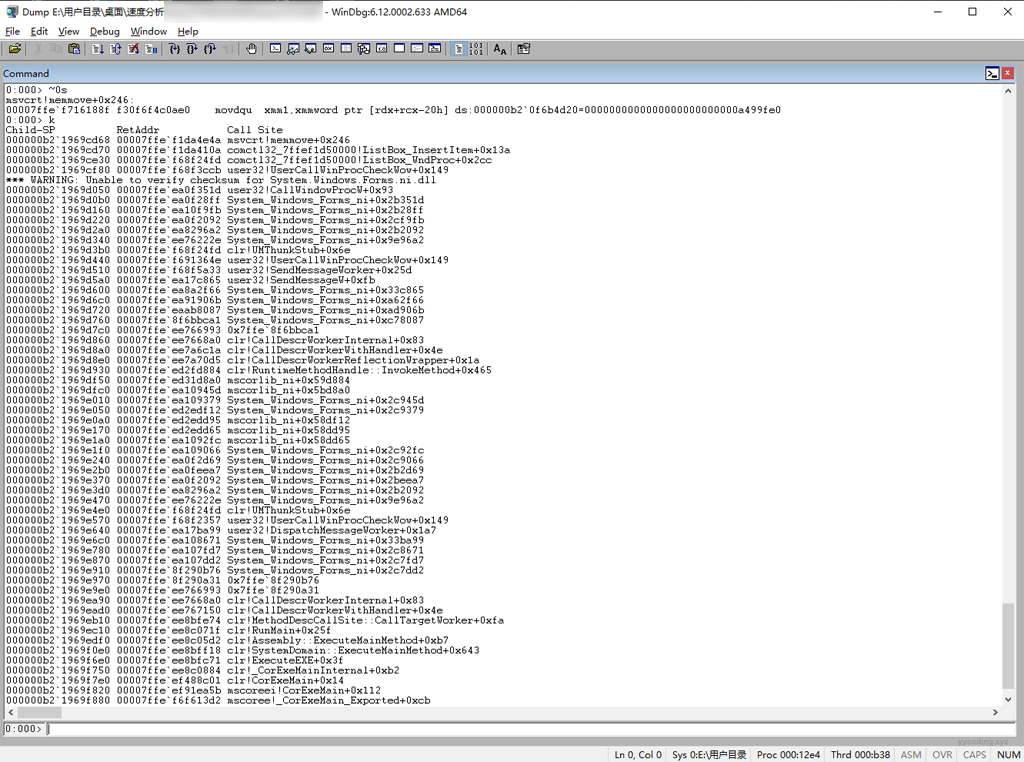Image resolution: width=1024 pixels, height=762 pixels.
Task: Click the Step Over toolbar icon
Action: point(191,49)
